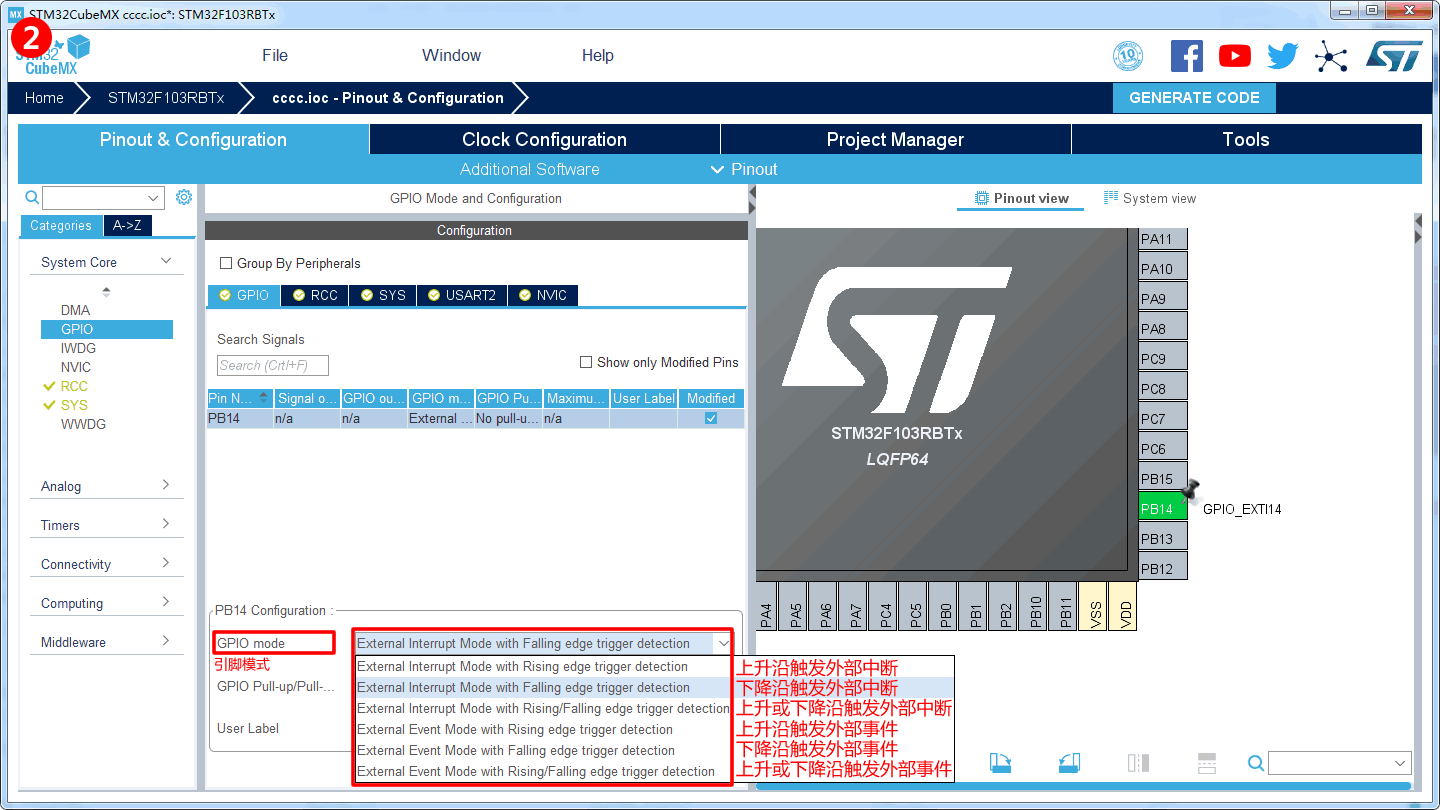Open the ST Facebook page icon
Viewport: 1440px width, 810px height.
(x=1186, y=56)
